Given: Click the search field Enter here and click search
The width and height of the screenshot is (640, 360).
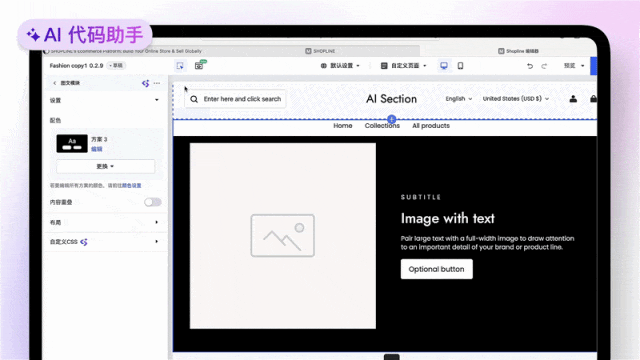Looking at the screenshot, I should [x=236, y=99].
